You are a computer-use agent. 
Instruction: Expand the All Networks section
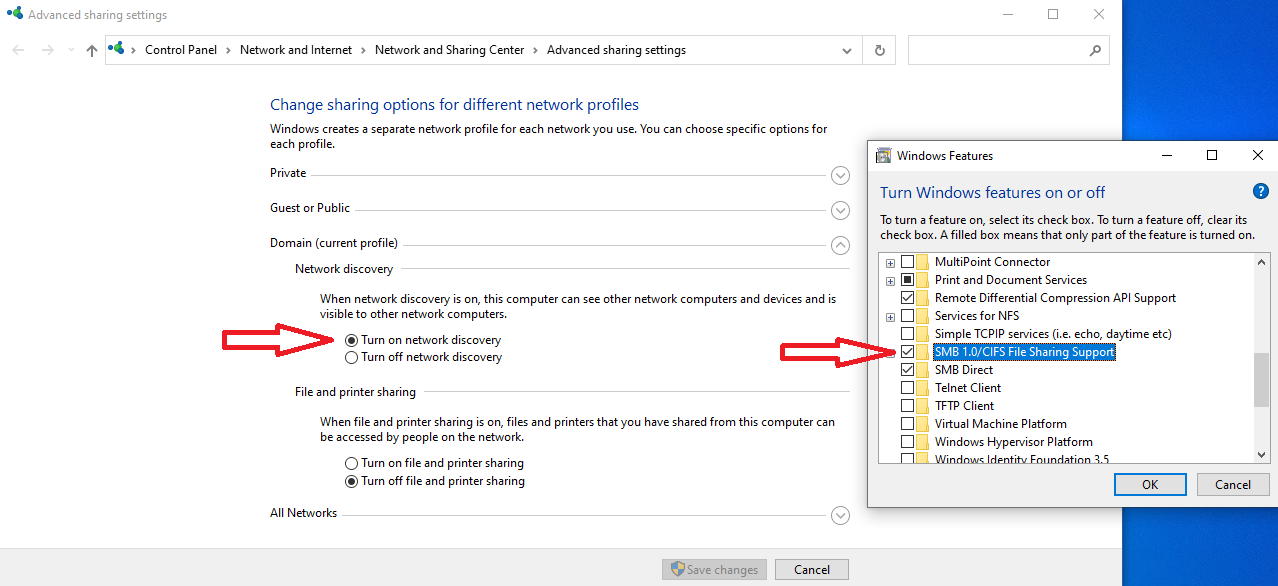840,515
